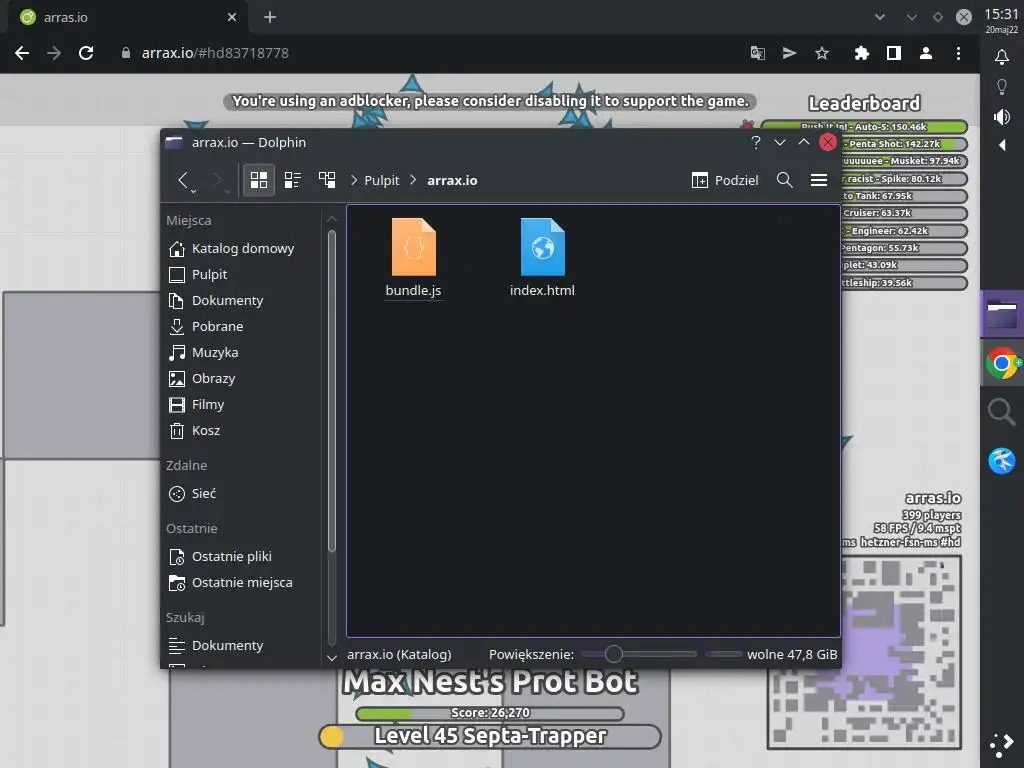Select the arras.io browser tab
This screenshot has width=1024, height=768.
[x=128, y=18]
